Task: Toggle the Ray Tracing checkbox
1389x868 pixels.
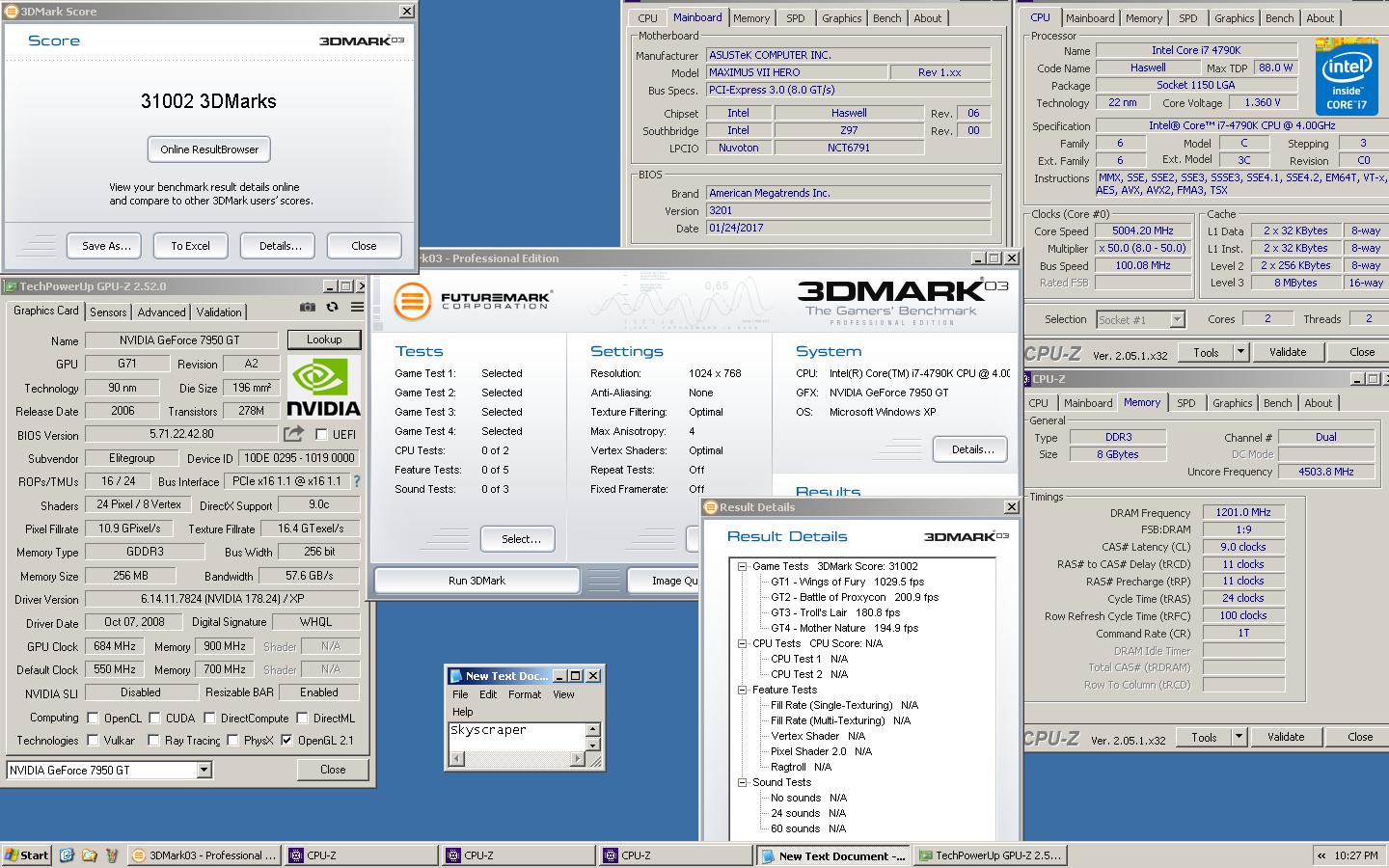Action: pos(153,741)
